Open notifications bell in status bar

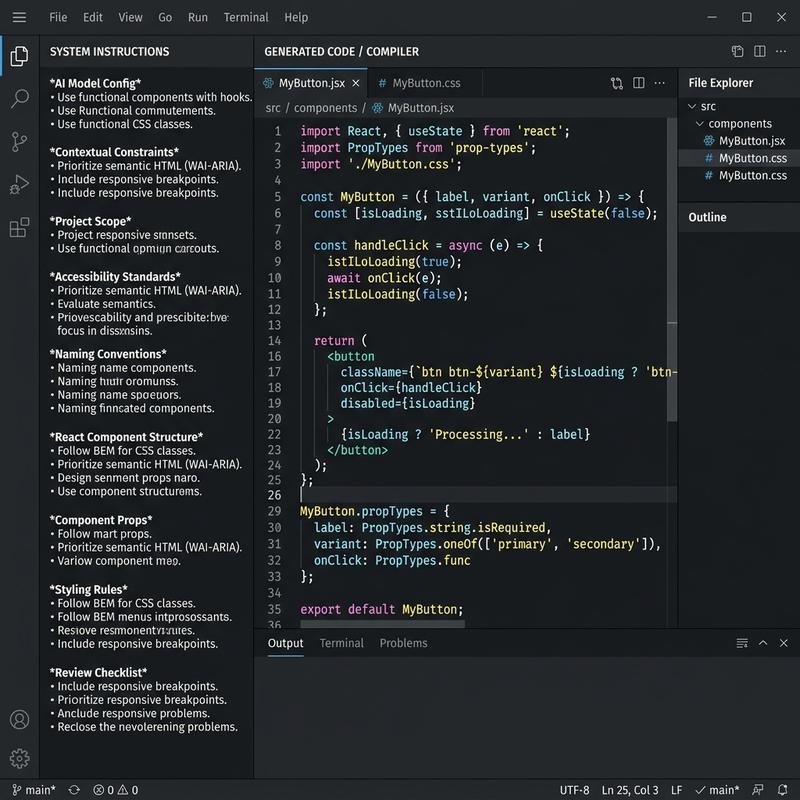(x=782, y=790)
